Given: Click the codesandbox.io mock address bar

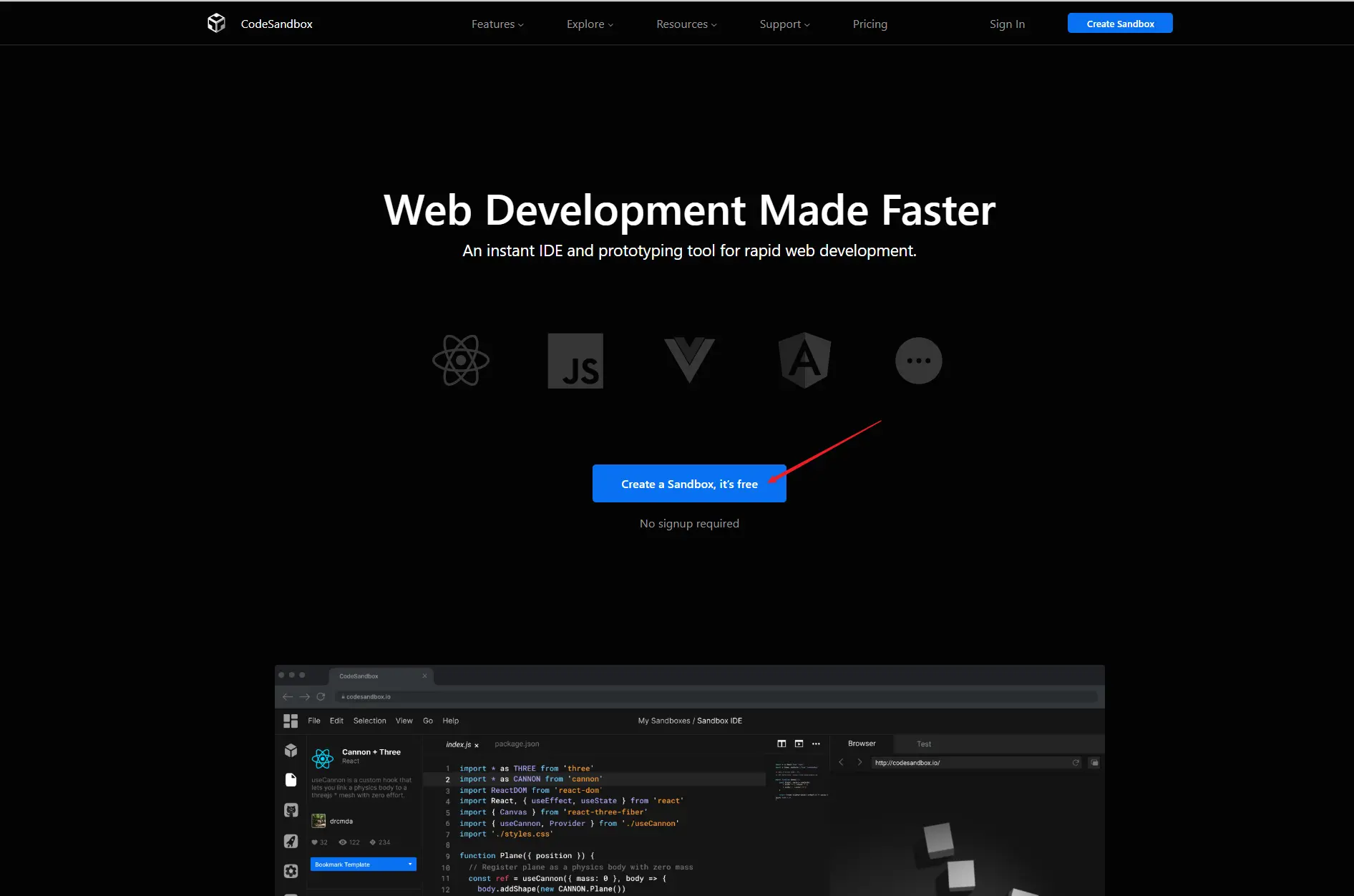Looking at the screenshot, I should (x=716, y=696).
